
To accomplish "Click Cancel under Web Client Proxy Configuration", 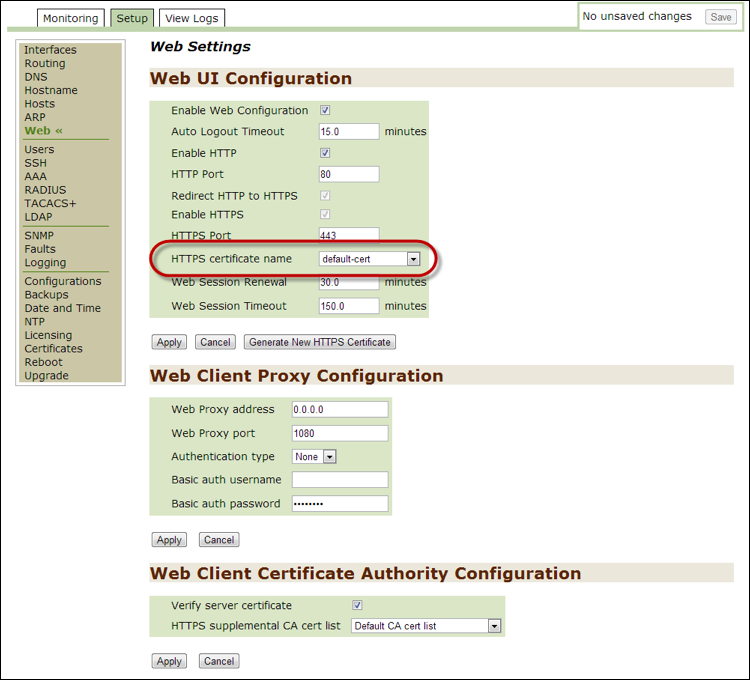I will tap(219, 539).
